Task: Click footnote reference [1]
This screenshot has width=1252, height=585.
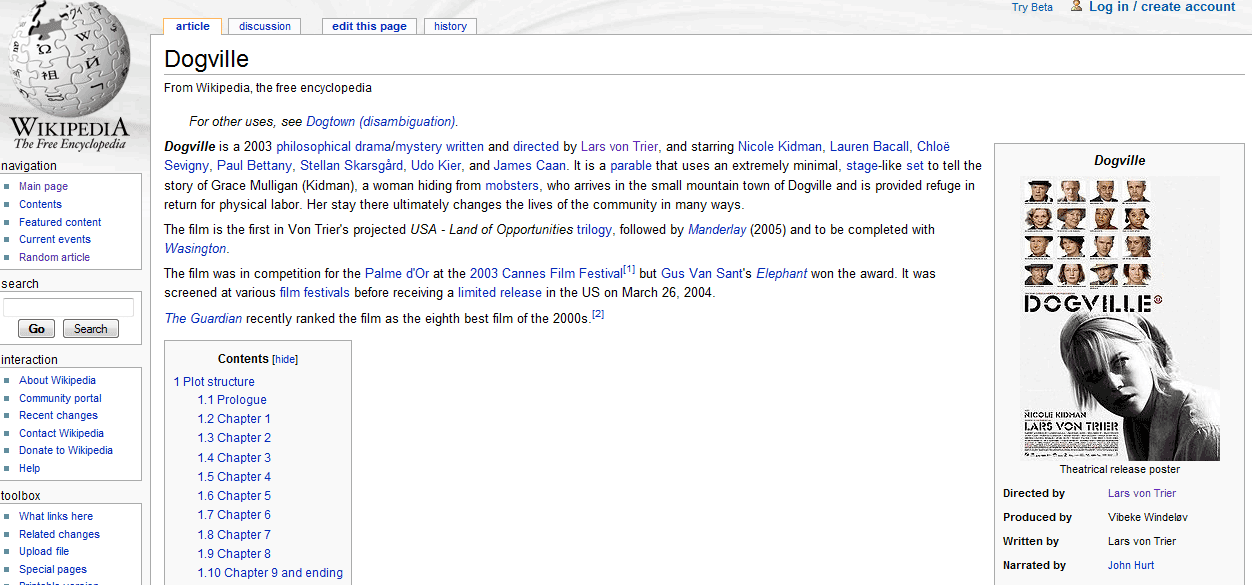Action: [629, 269]
